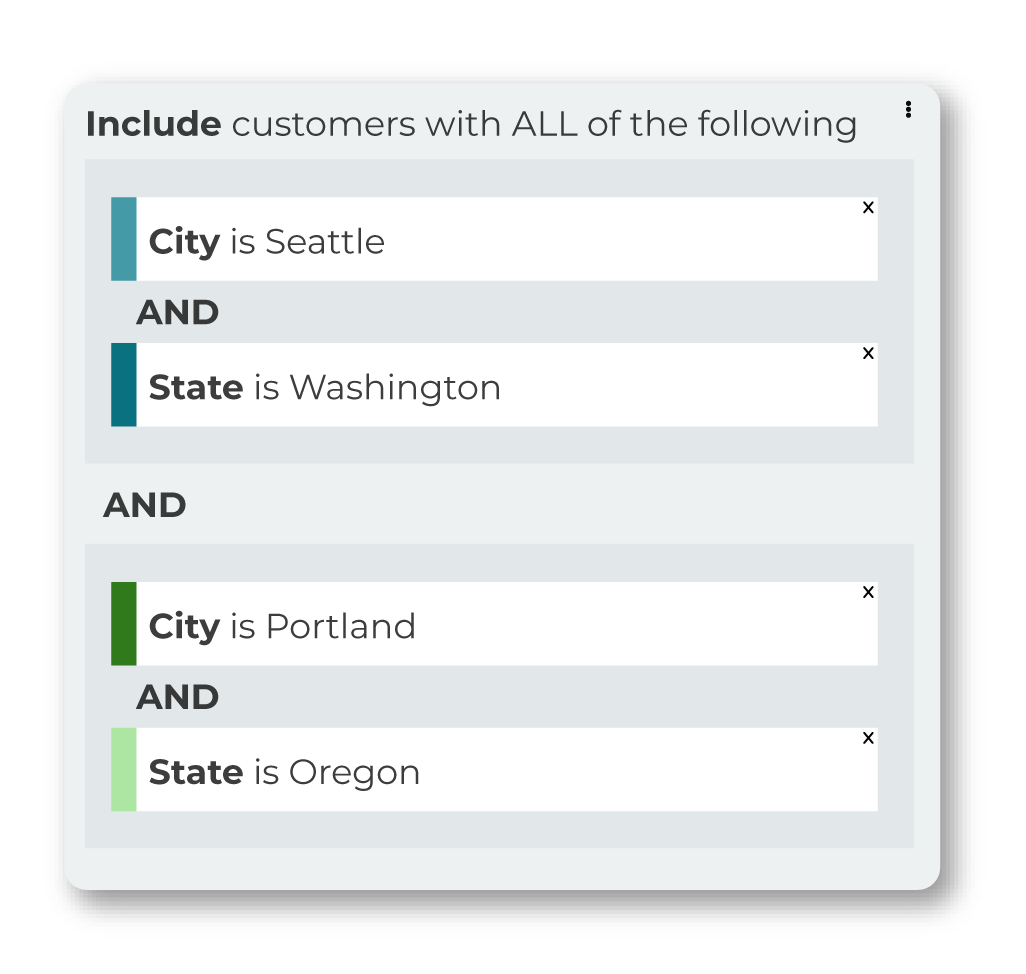Open the three-dot options menu
The image size is (1026, 974).
908,109
